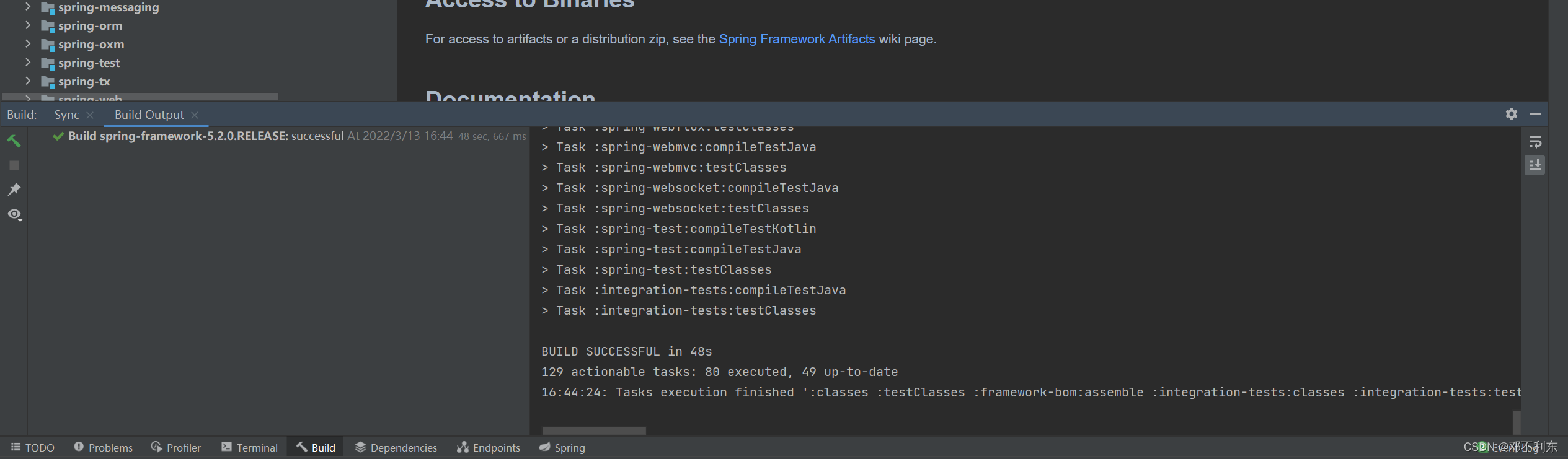1568x459 pixels.
Task: Open the Endpoints tool window
Action: click(489, 447)
